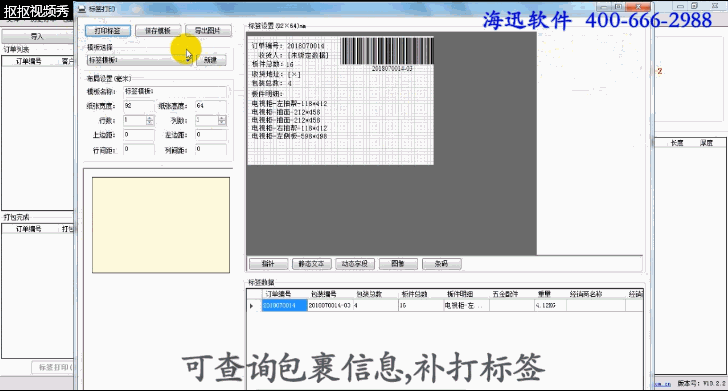The width and height of the screenshot is (728, 391).
Task: Increase the 行数 row count stepper
Action: [150, 118]
